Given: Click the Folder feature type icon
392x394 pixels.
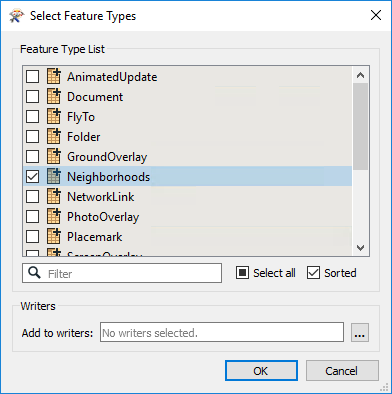Looking at the screenshot, I should pos(54,136).
